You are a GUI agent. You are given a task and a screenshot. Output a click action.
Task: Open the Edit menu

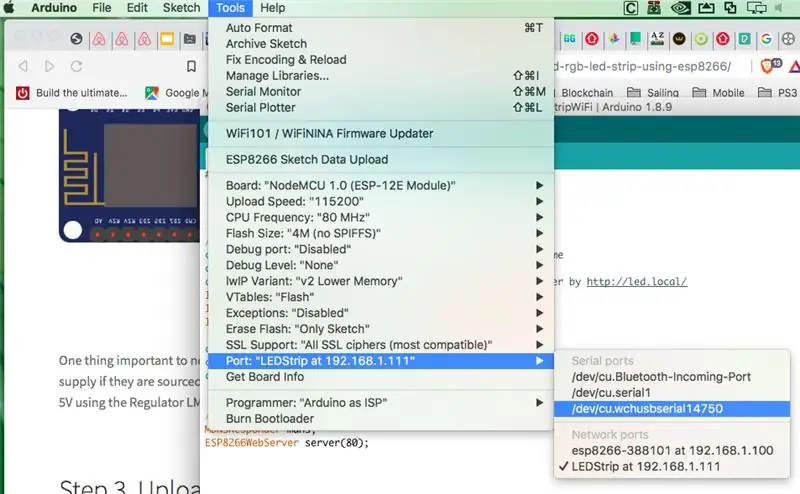pyautogui.click(x=137, y=8)
